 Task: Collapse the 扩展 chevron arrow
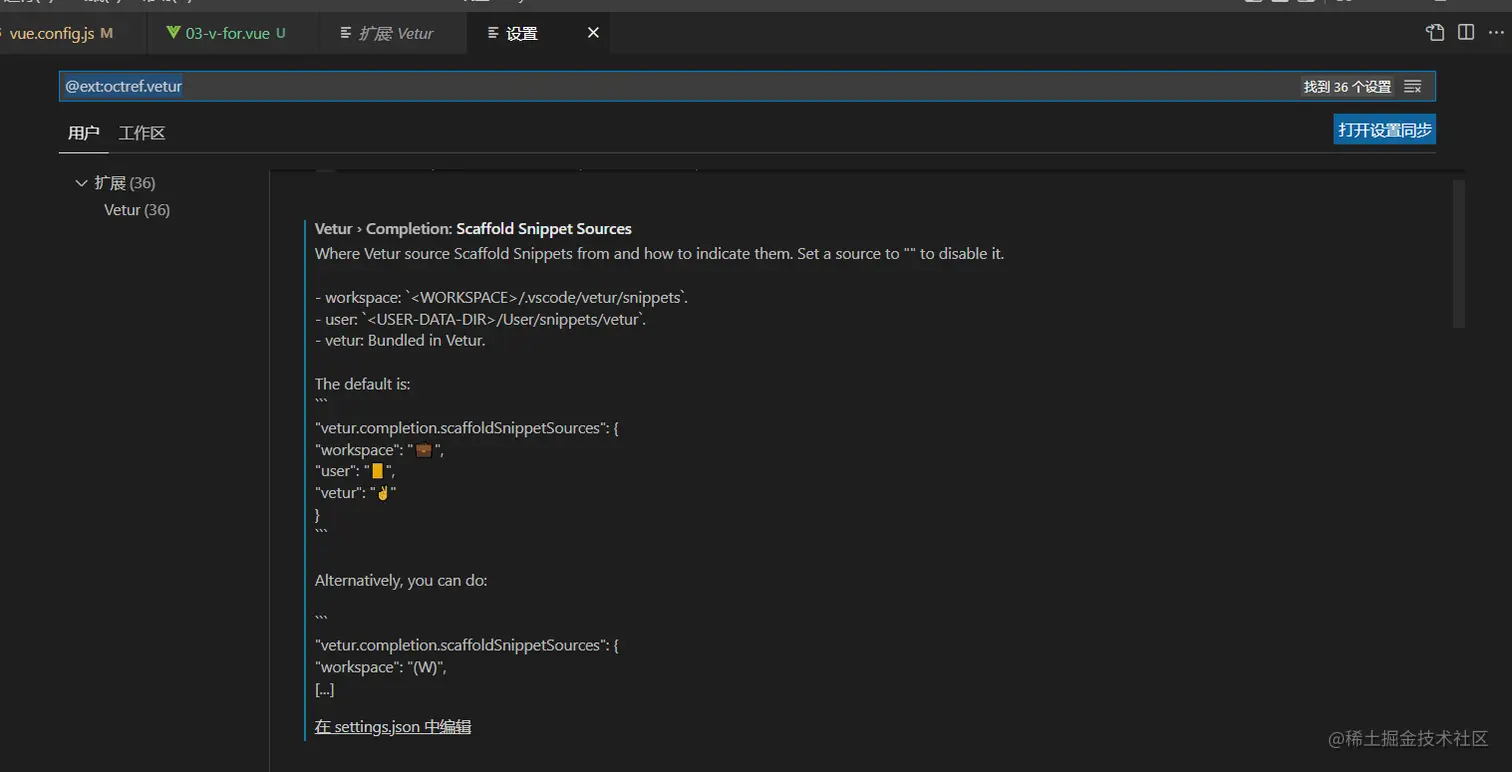point(81,183)
